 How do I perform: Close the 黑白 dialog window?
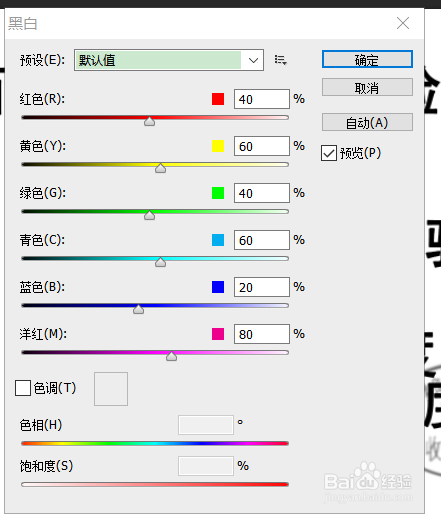(403, 23)
